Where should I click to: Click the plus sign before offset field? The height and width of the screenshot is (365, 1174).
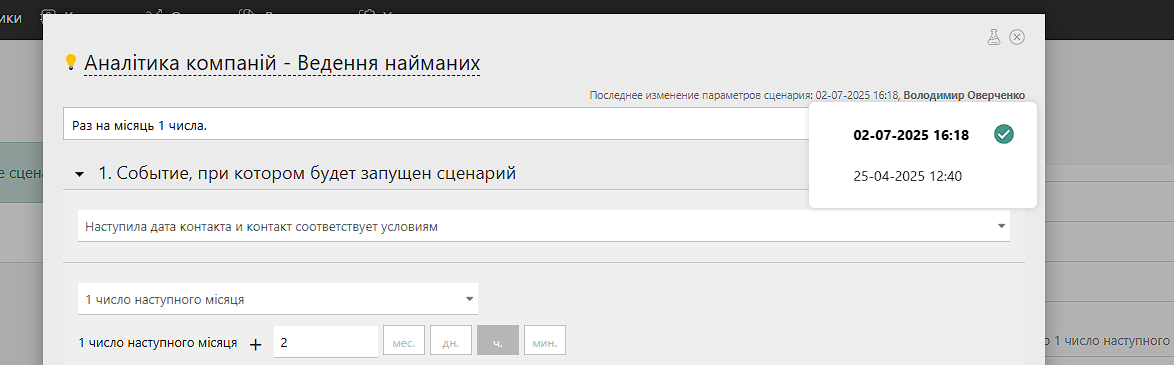click(x=256, y=344)
